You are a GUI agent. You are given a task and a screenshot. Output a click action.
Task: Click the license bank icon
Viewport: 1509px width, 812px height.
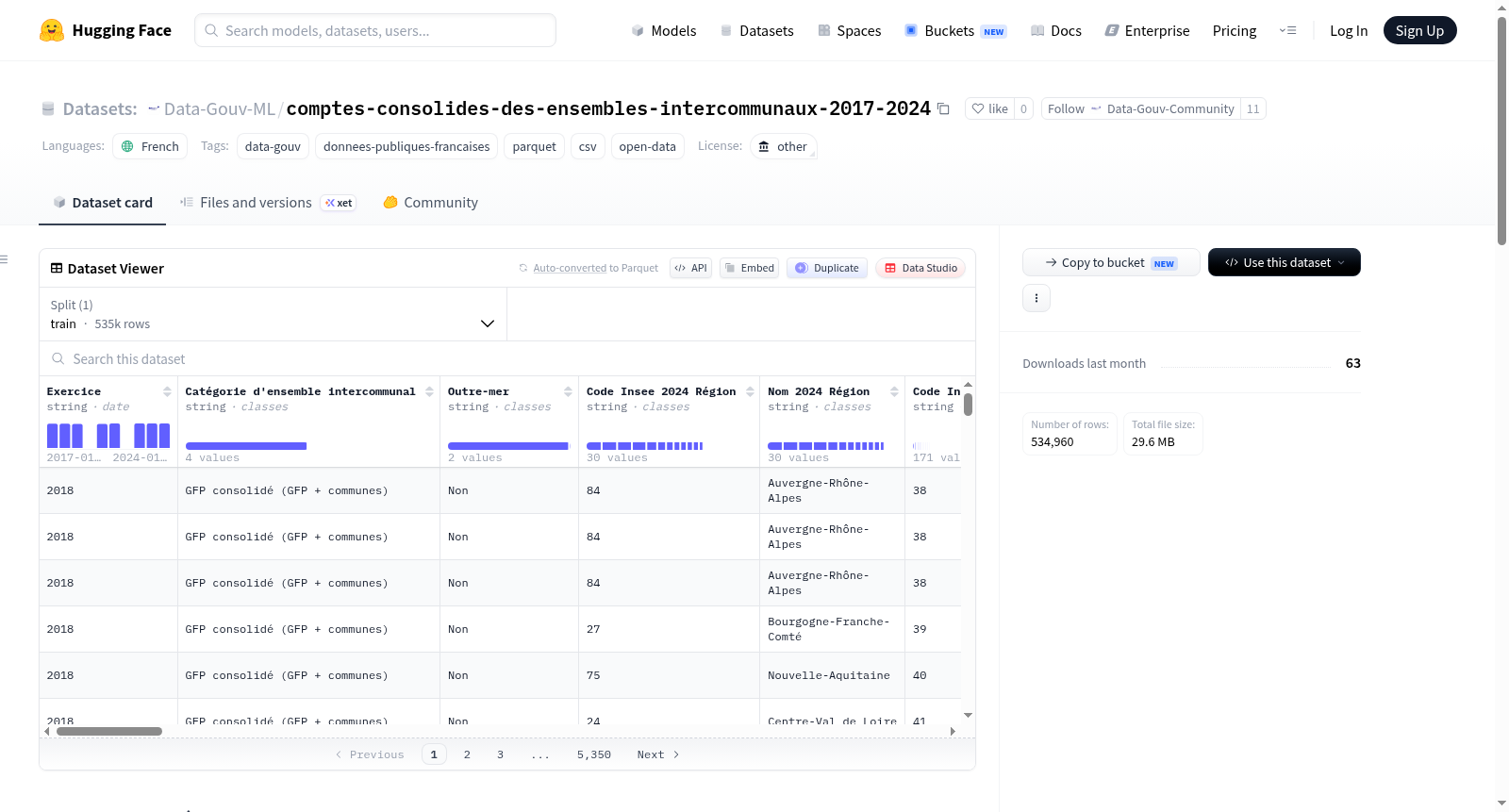(764, 146)
